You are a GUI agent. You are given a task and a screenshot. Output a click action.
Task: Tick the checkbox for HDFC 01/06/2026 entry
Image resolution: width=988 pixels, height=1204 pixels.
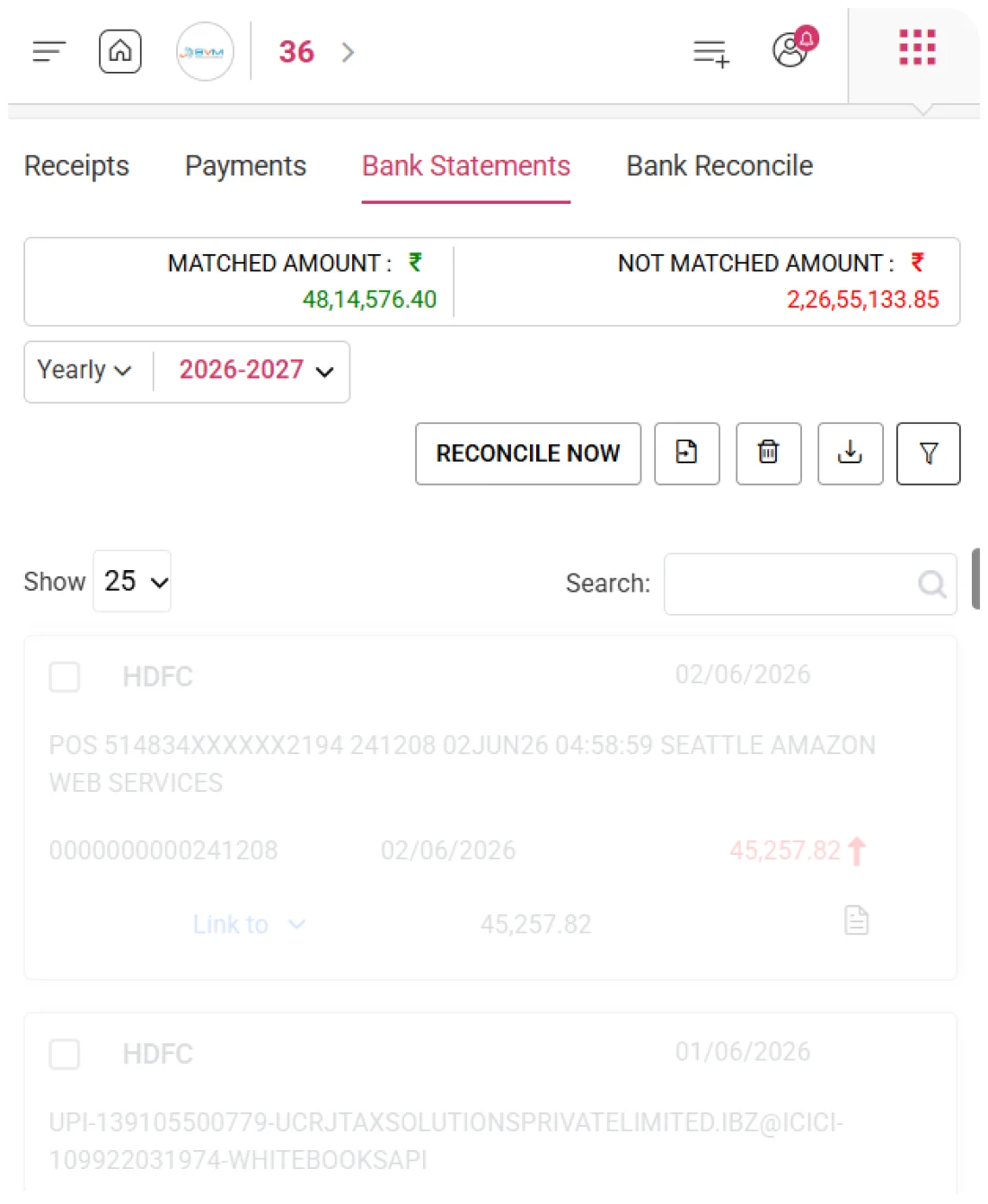[x=64, y=1054]
